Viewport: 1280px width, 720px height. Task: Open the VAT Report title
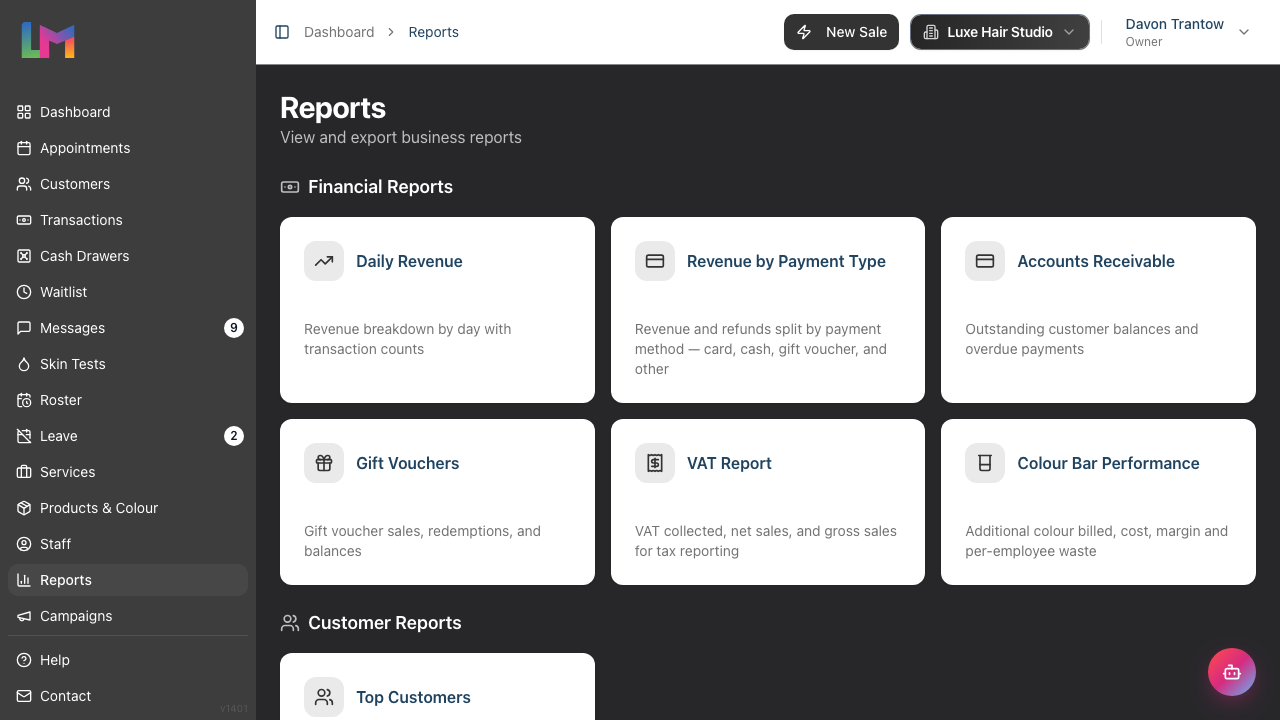coord(729,463)
